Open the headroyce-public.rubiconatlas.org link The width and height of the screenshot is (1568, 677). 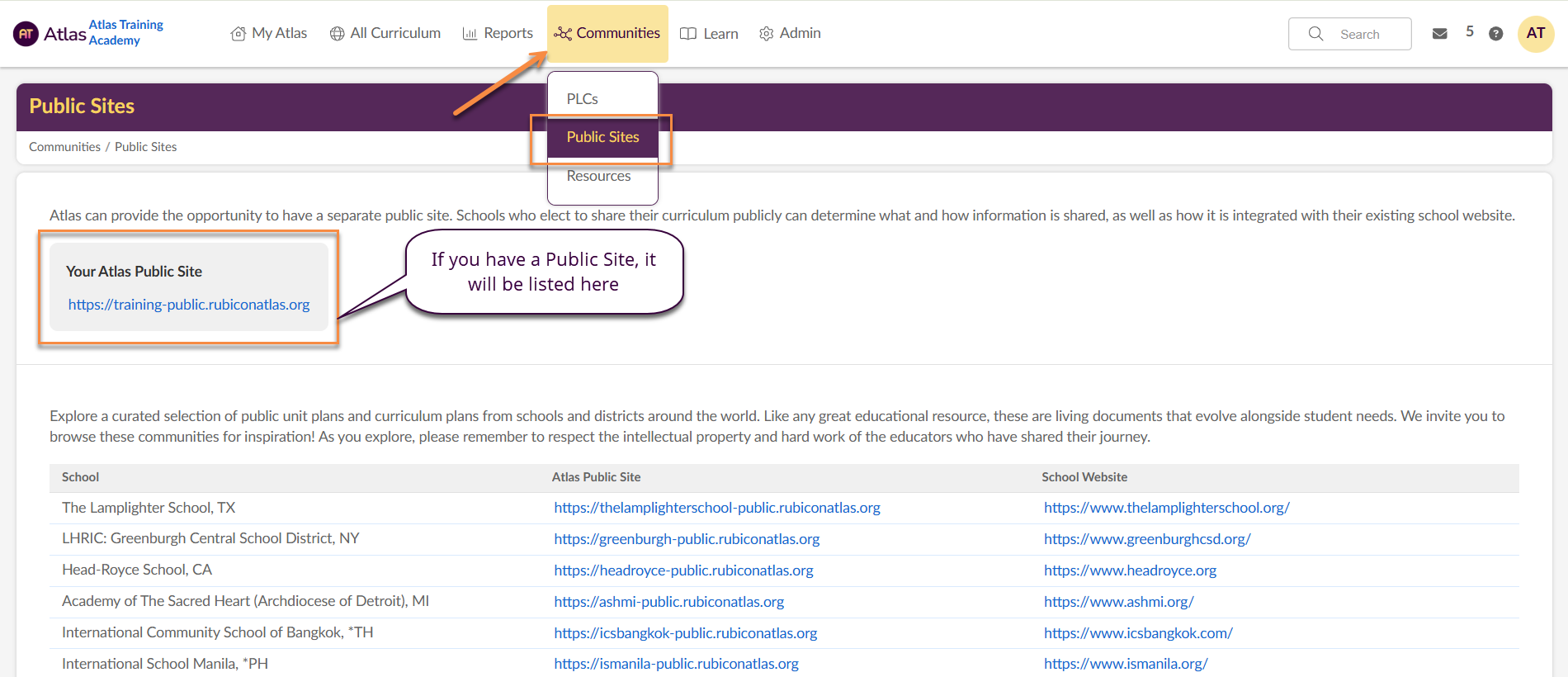683,570
